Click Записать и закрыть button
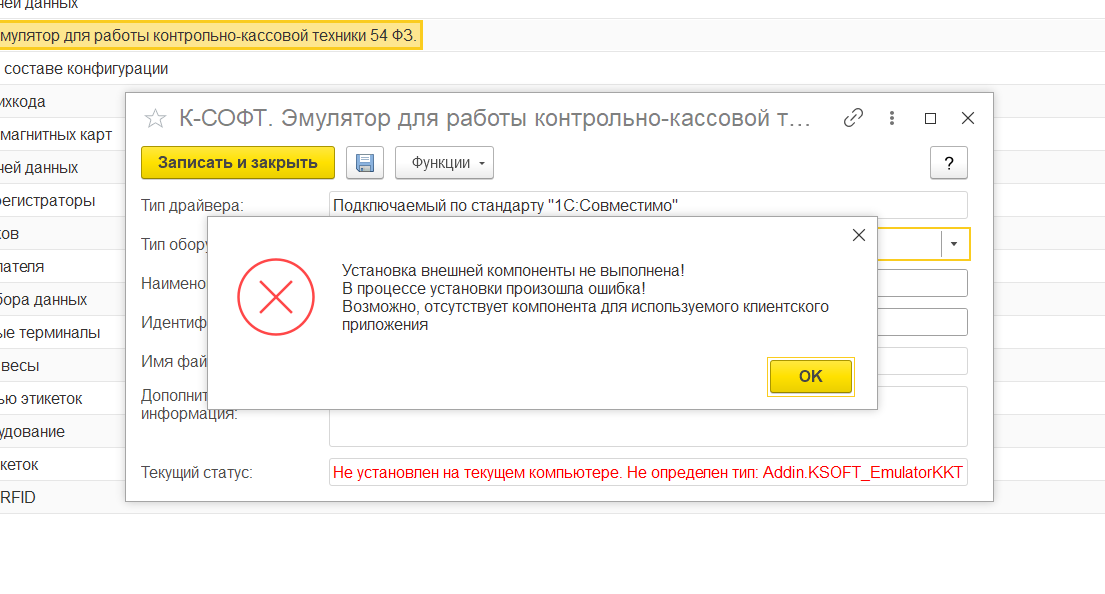Screen dimensions: 1105x594 click(237, 163)
